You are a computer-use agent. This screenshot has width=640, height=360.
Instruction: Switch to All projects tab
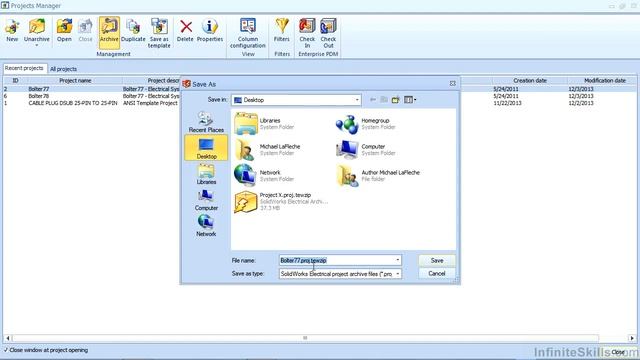click(x=63, y=69)
